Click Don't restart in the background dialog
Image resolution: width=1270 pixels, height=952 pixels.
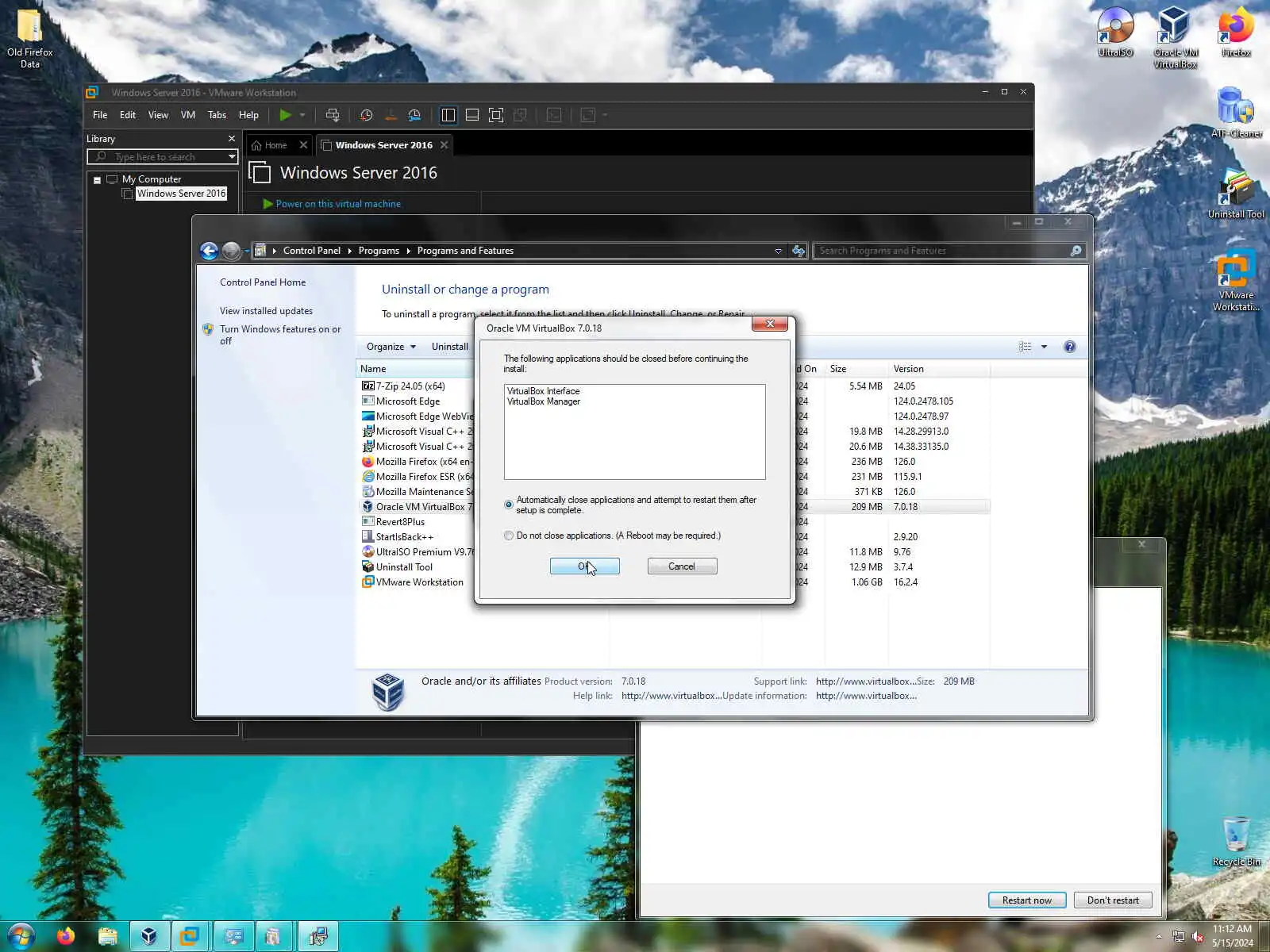(1113, 900)
